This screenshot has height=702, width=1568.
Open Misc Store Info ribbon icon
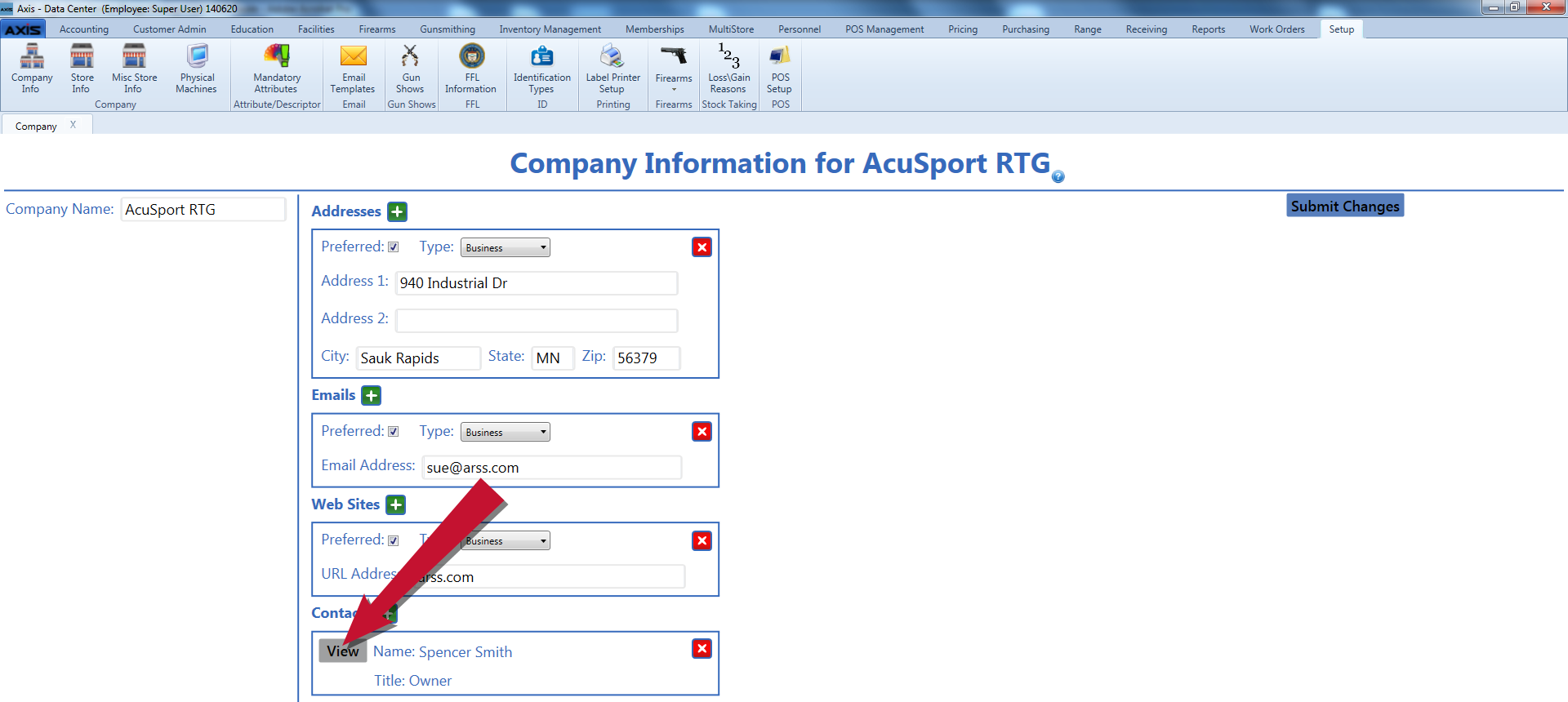134,69
